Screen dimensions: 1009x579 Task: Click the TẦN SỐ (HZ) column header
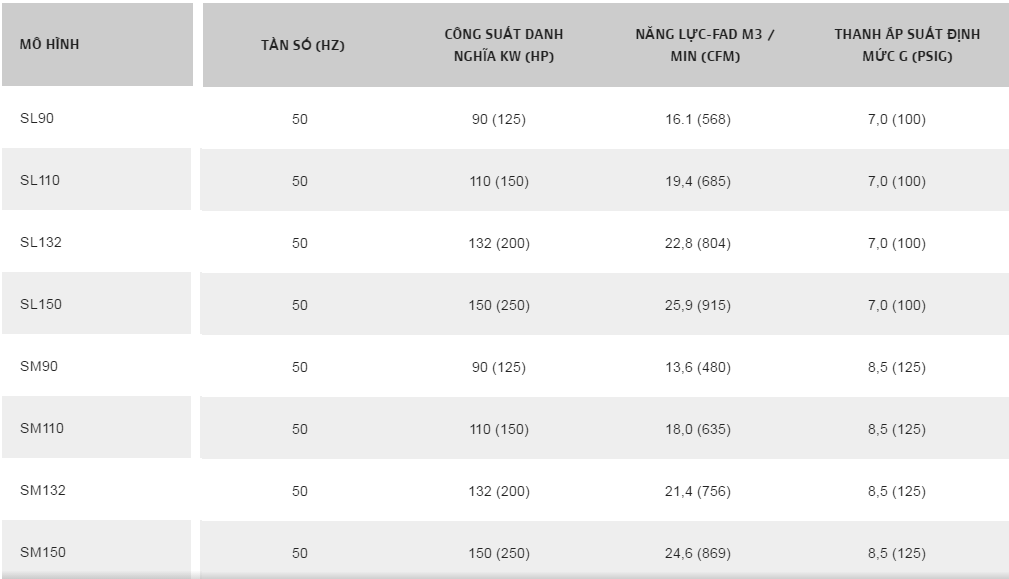pyautogui.click(x=300, y=45)
